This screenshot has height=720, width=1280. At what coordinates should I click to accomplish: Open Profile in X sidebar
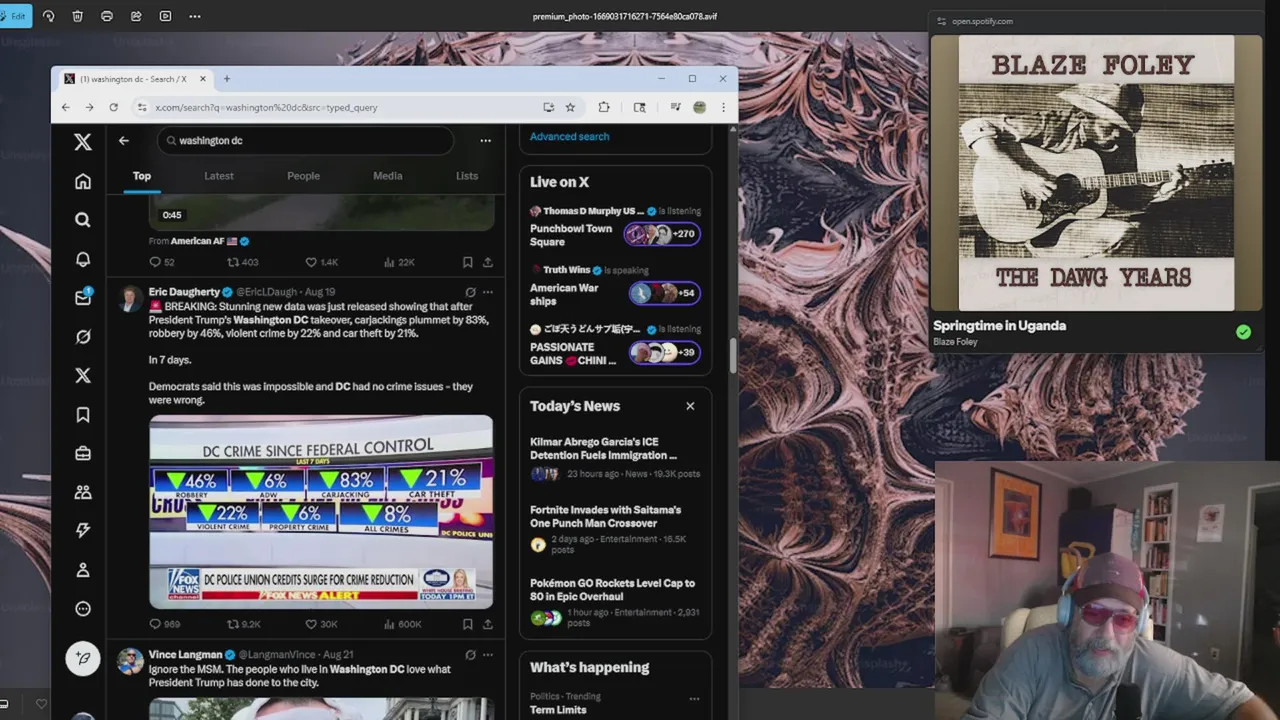click(x=83, y=570)
